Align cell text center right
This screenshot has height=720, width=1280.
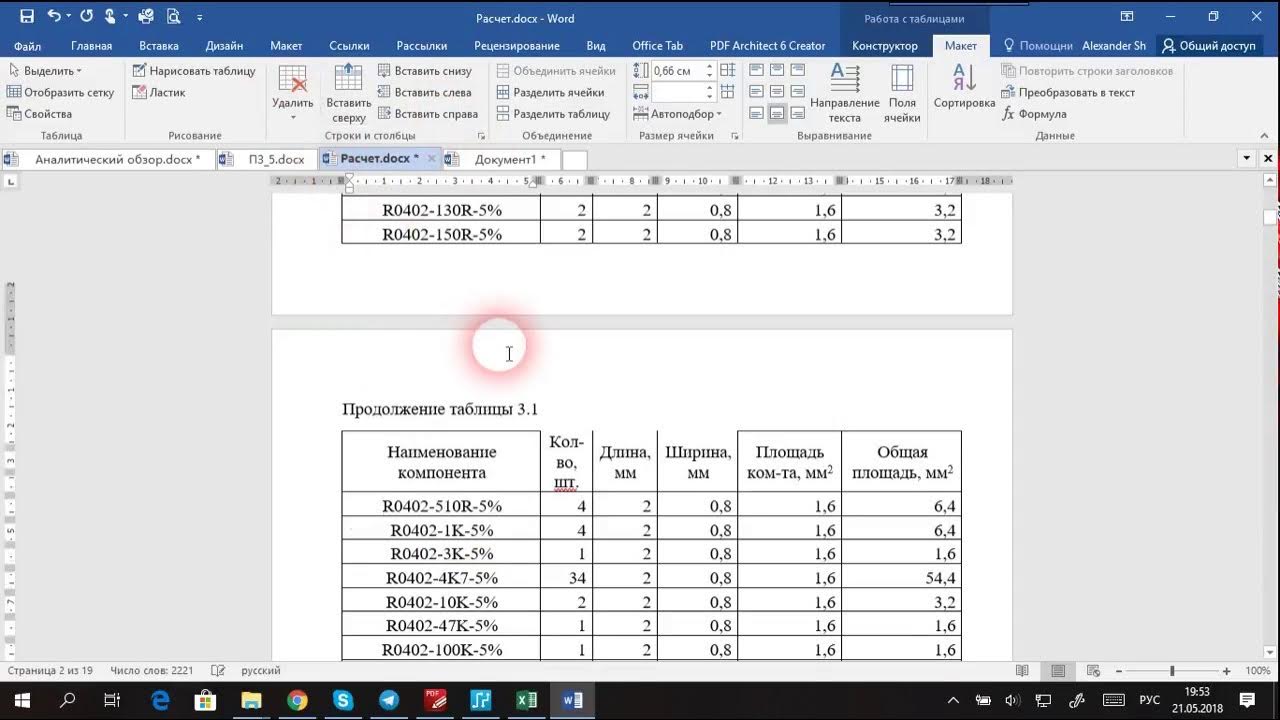(799, 92)
